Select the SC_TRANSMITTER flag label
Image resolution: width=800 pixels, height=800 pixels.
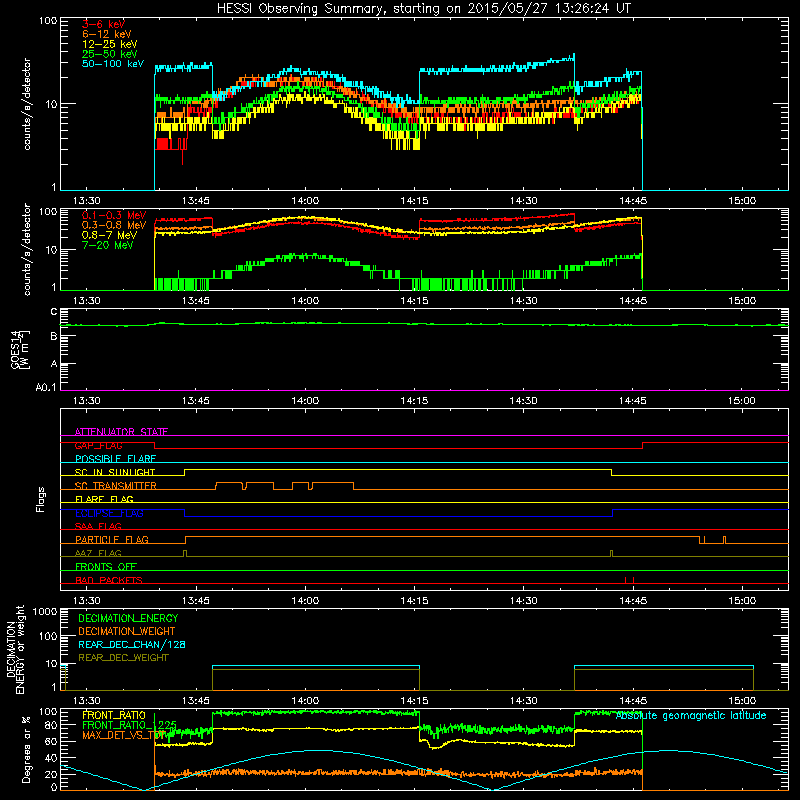(x=115, y=486)
